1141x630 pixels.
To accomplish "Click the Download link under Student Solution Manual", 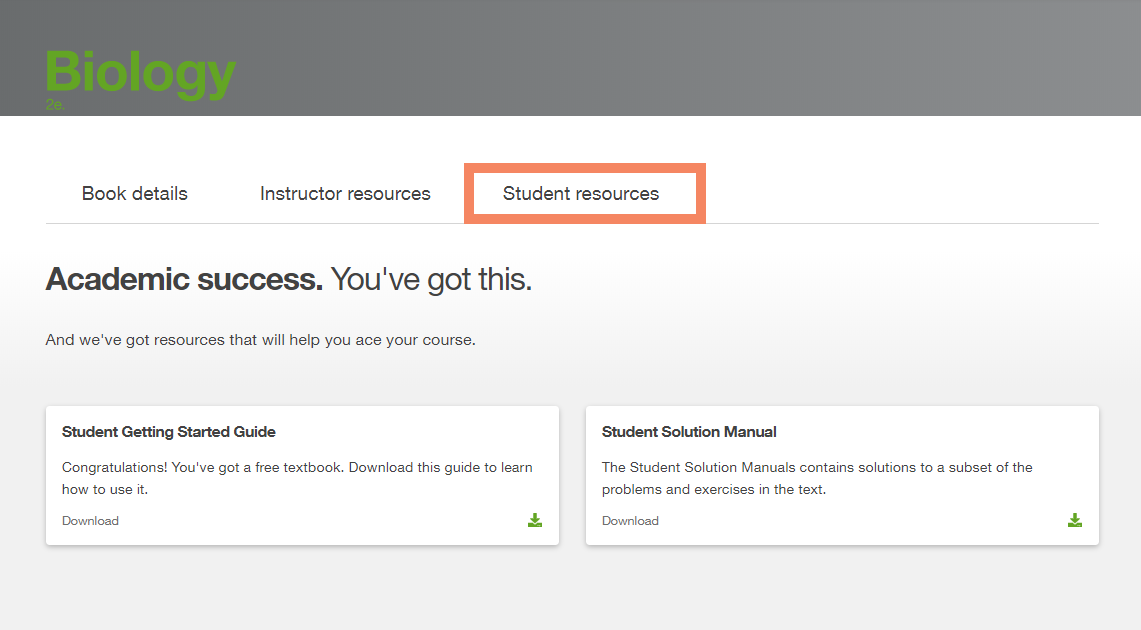I will click(x=630, y=520).
